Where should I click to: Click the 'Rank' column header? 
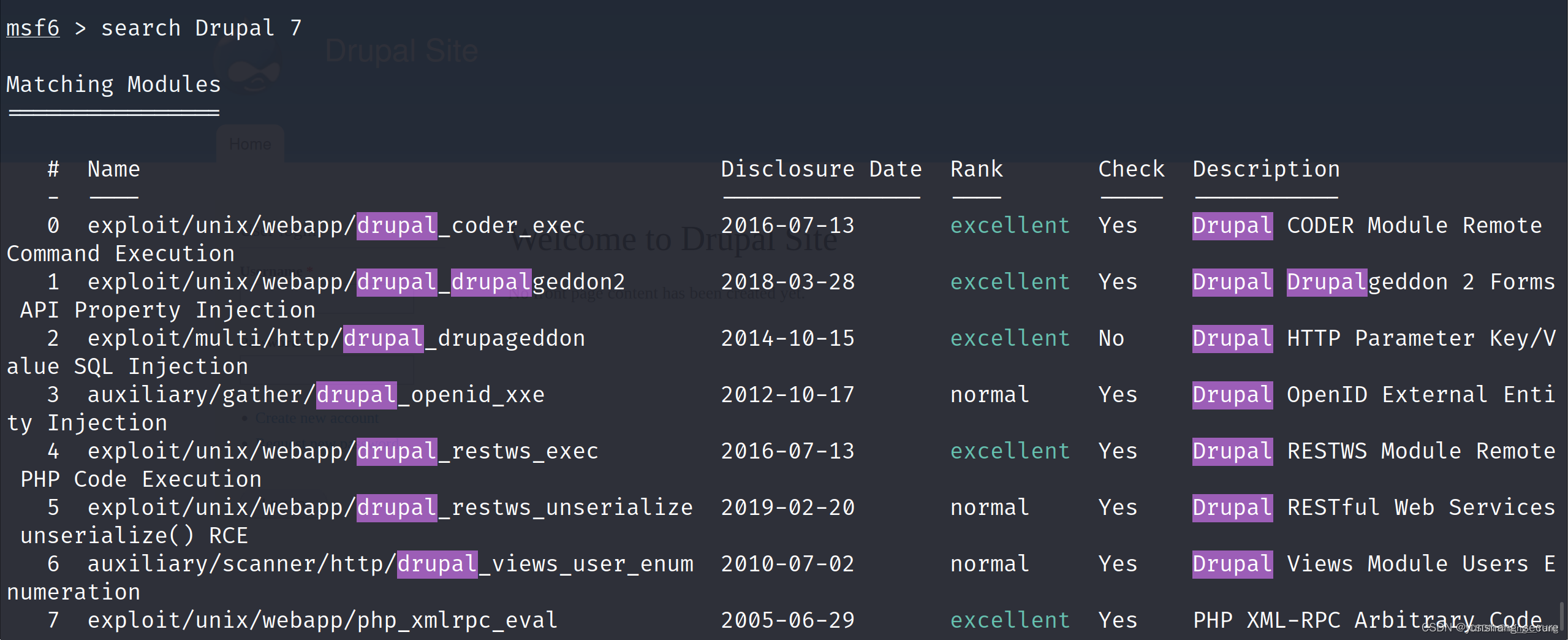[x=977, y=169]
